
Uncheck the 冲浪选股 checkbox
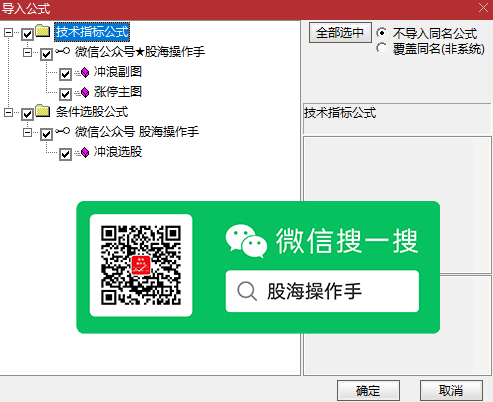[x=65, y=154]
